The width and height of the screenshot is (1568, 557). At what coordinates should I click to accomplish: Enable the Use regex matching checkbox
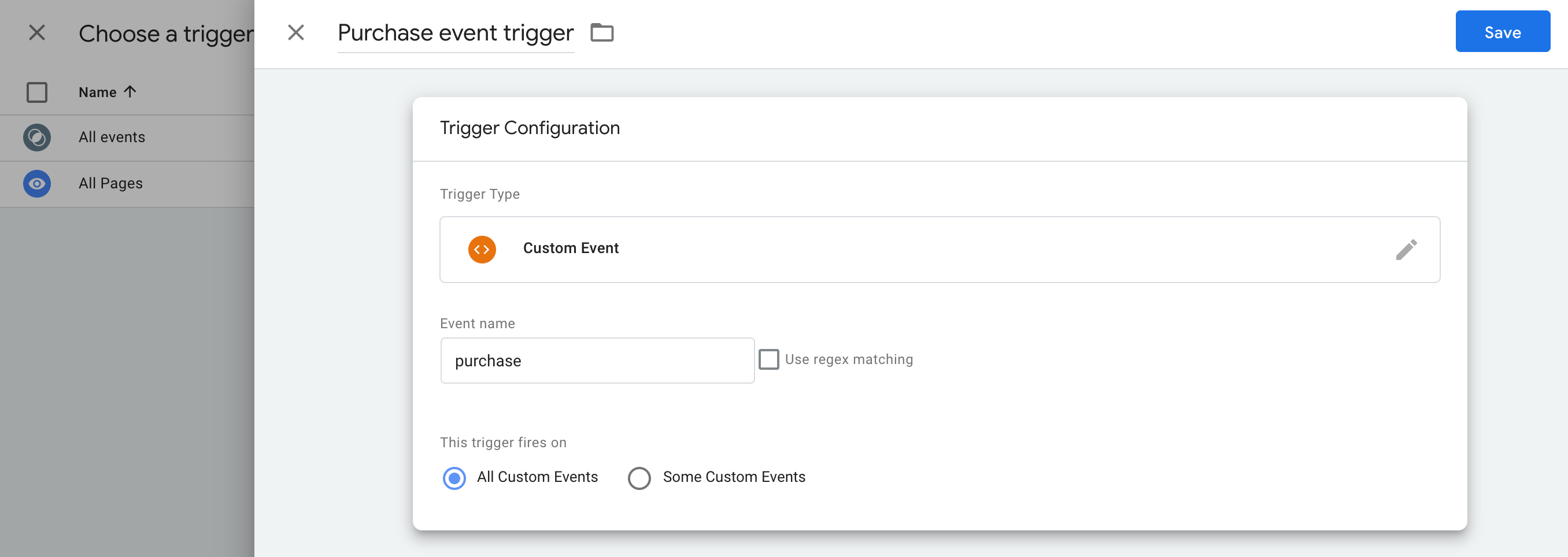coord(770,359)
